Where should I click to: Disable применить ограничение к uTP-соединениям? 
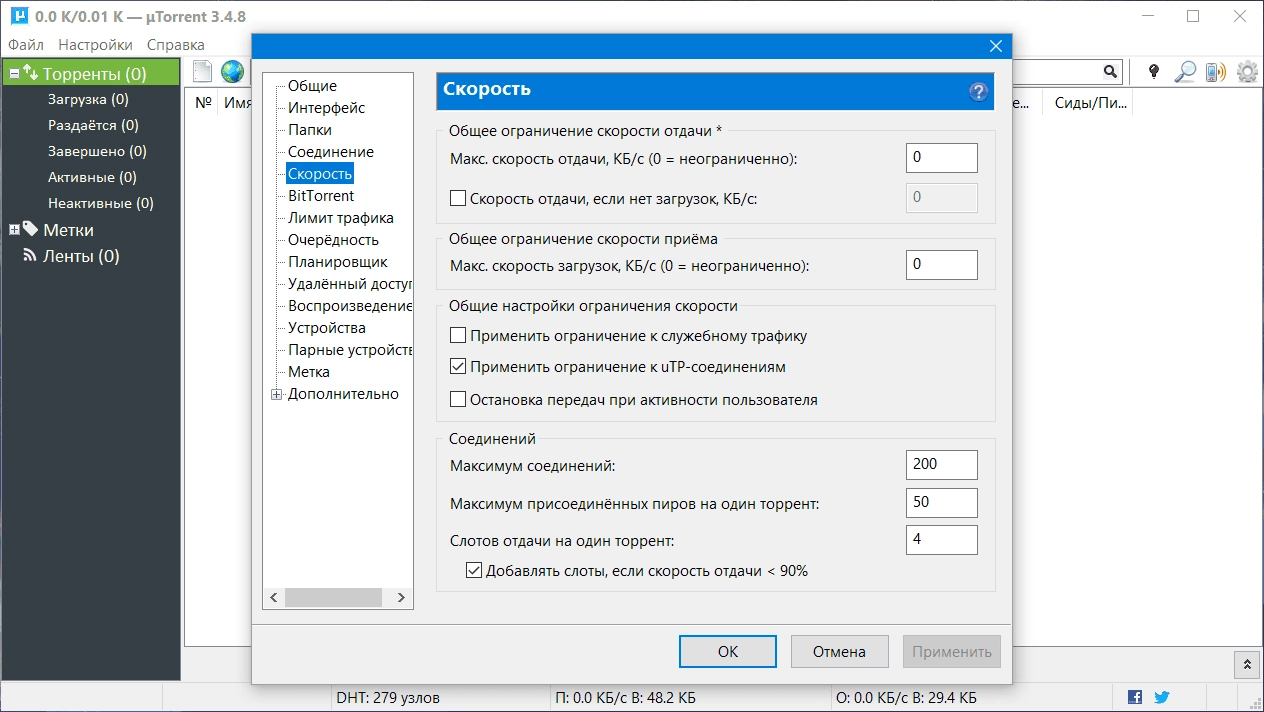tap(458, 367)
